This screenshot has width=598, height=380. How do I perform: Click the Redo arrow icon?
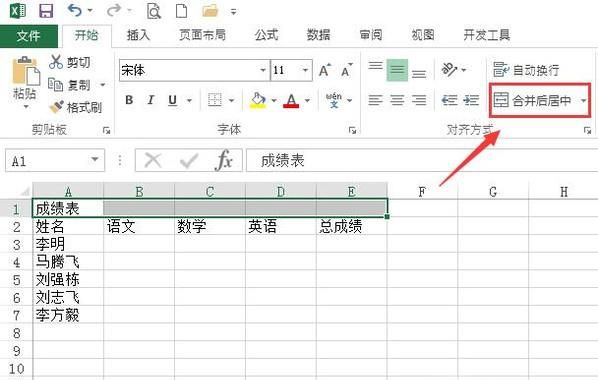(x=113, y=10)
